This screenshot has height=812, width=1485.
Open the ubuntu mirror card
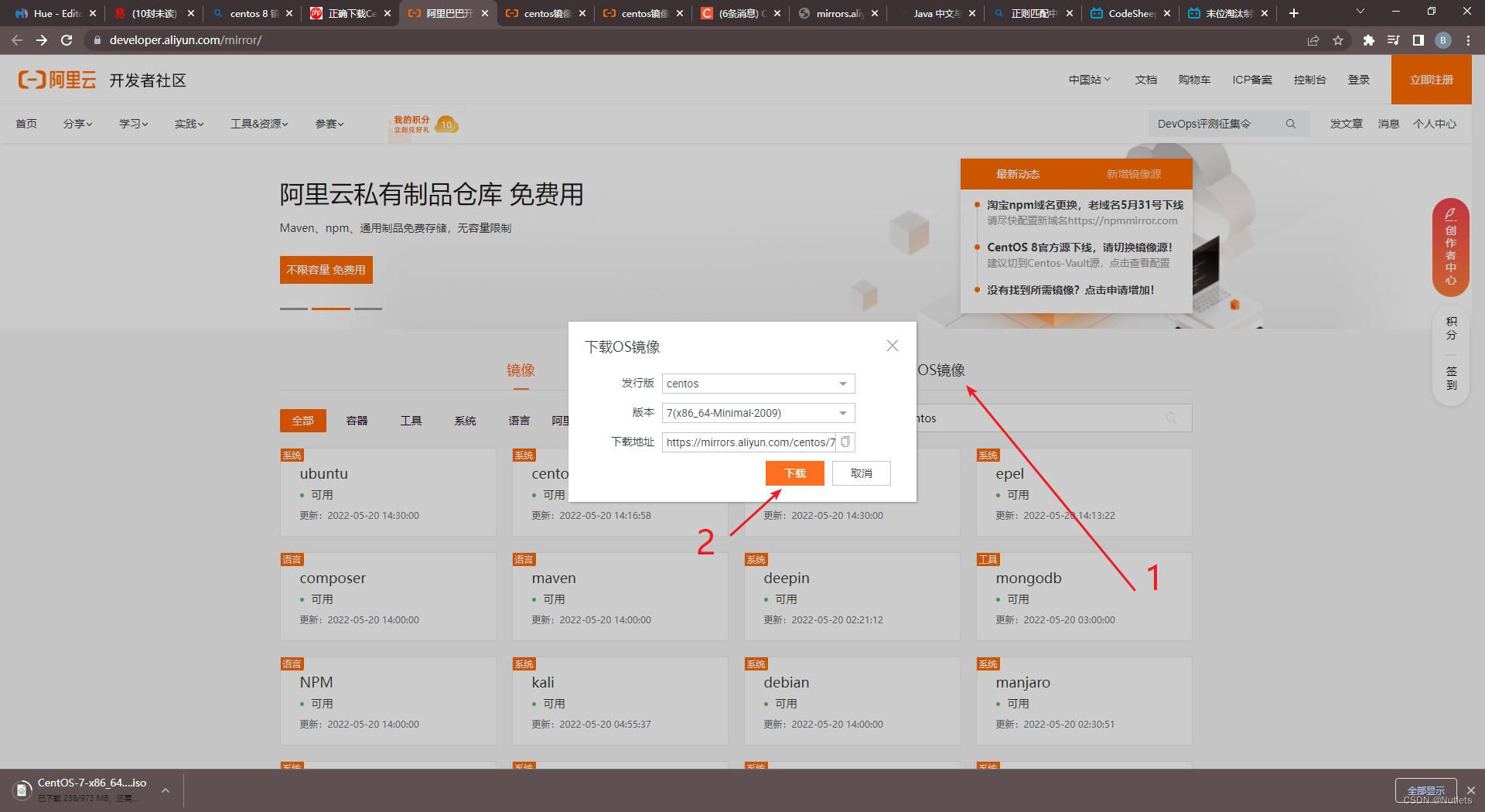388,493
